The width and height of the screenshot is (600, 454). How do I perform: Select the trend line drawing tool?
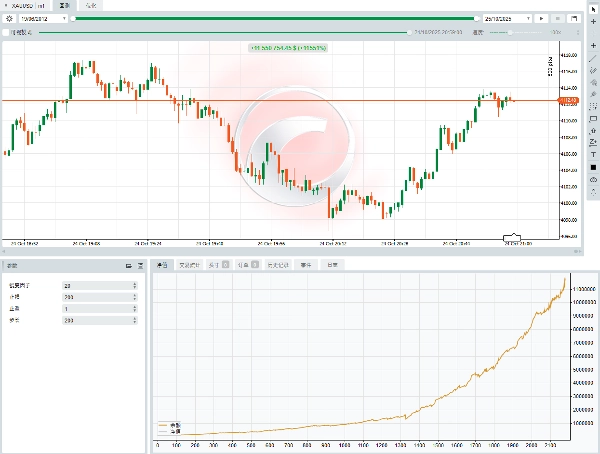(593, 58)
